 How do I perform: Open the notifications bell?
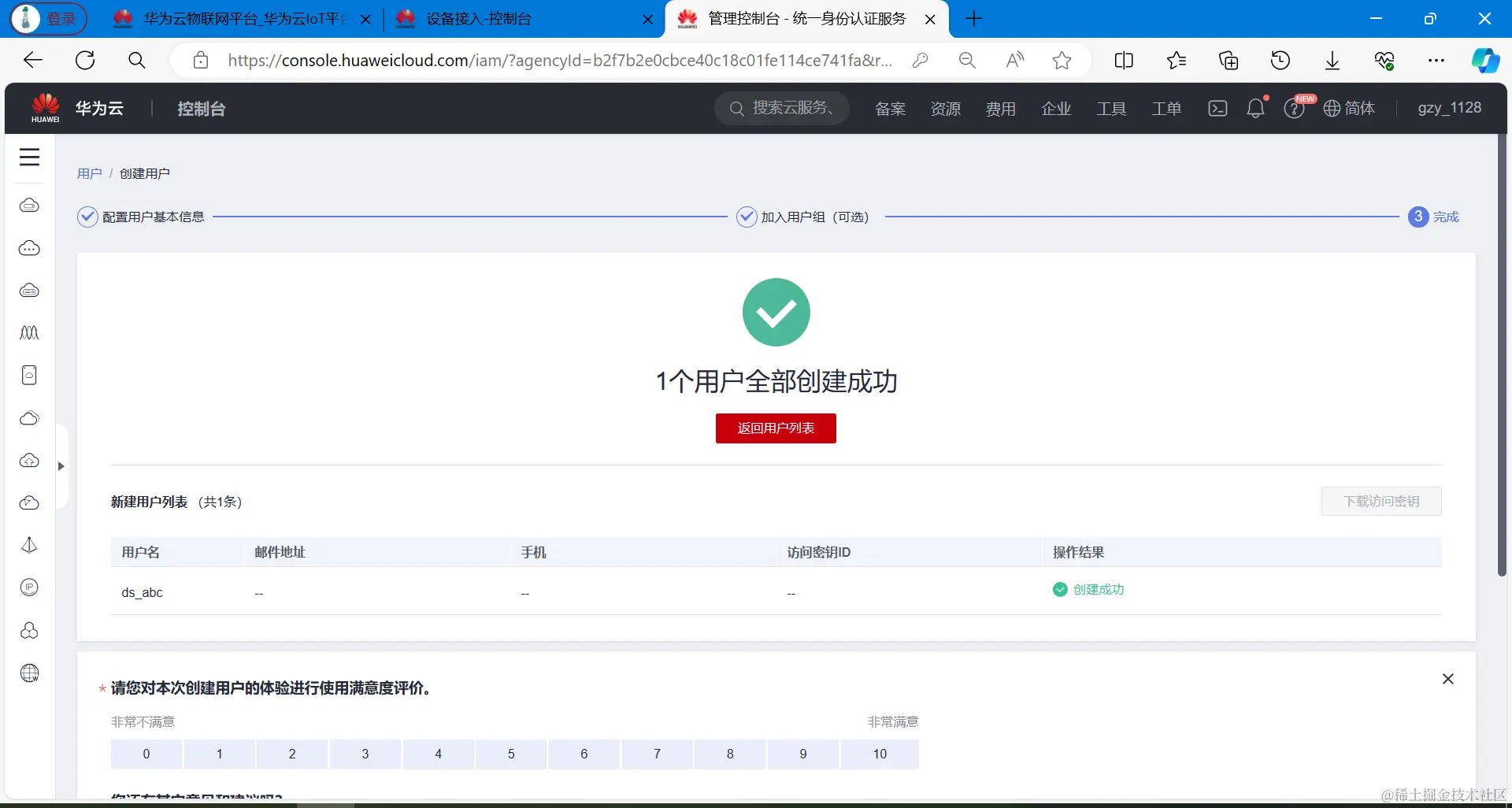(x=1256, y=109)
